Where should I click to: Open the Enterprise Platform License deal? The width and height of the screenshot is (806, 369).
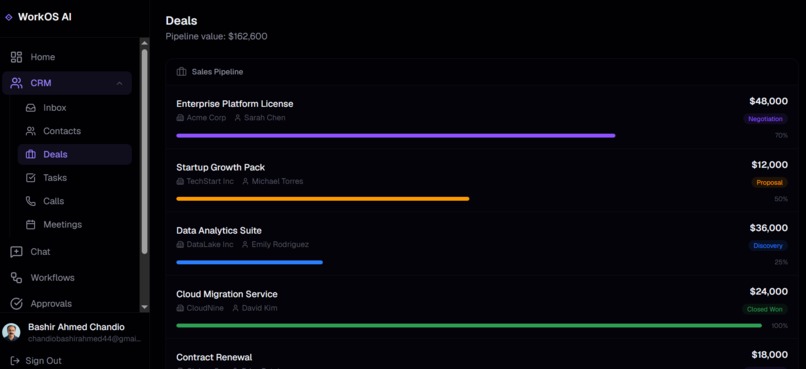click(x=235, y=104)
